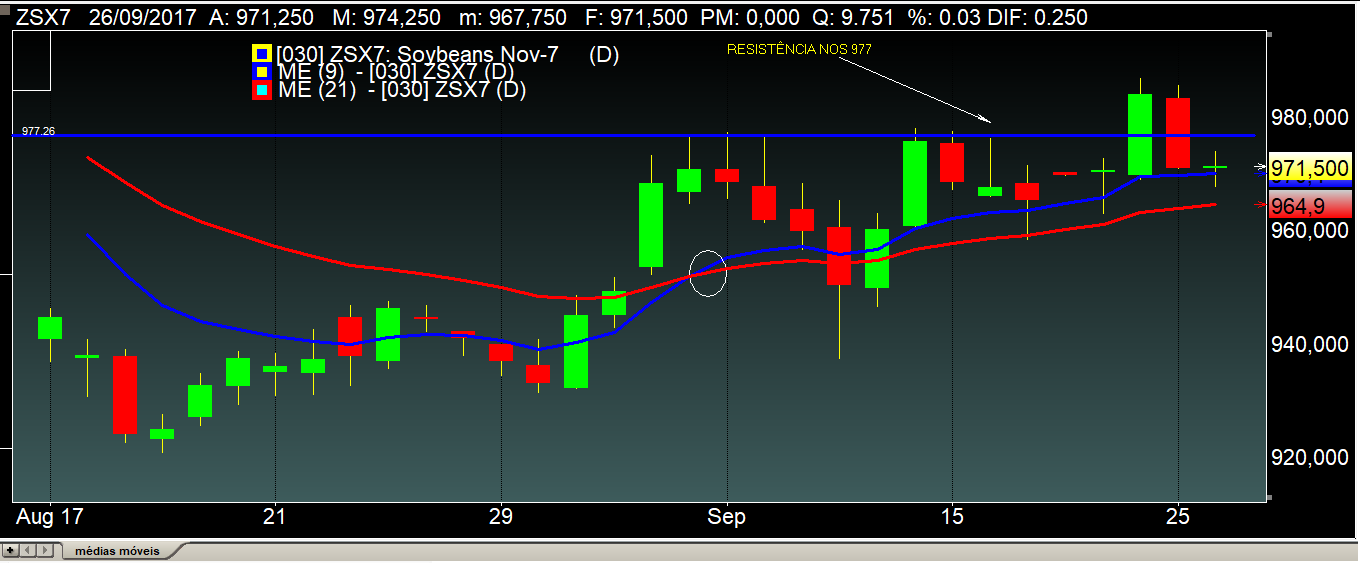Image resolution: width=1360 pixels, height=563 pixels.
Task: Click the "Sep" date label on time axis
Action: tap(726, 517)
